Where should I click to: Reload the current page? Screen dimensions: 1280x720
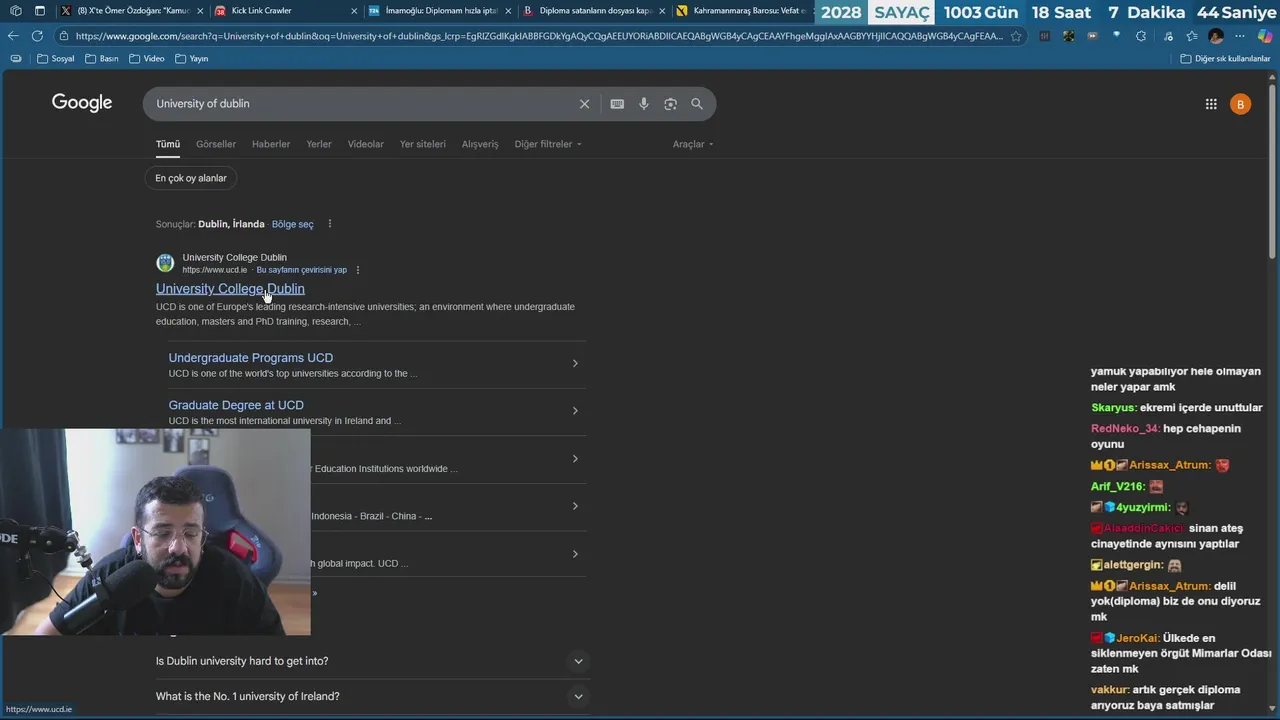click(x=37, y=36)
